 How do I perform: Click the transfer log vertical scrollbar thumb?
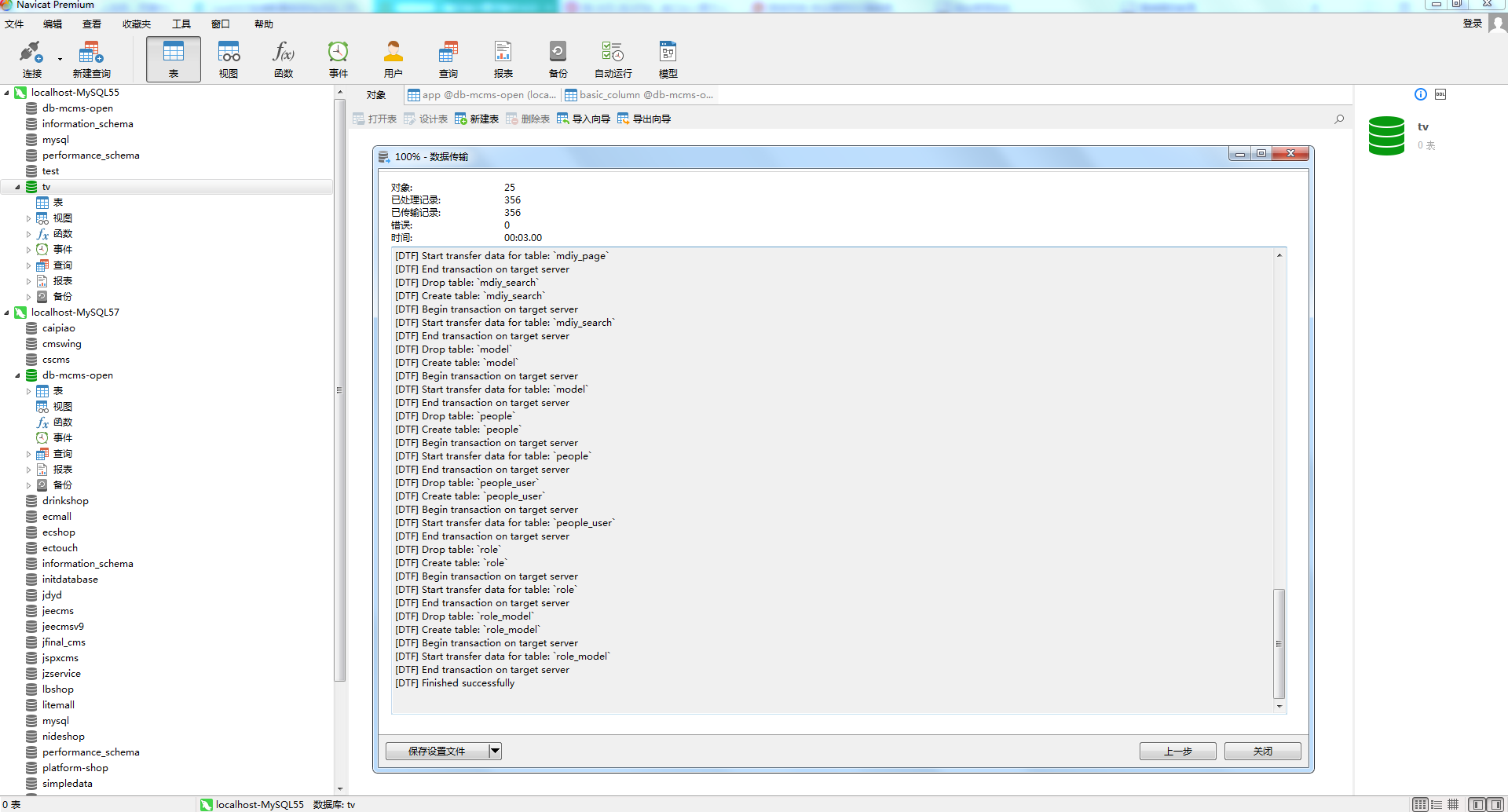coord(1279,642)
